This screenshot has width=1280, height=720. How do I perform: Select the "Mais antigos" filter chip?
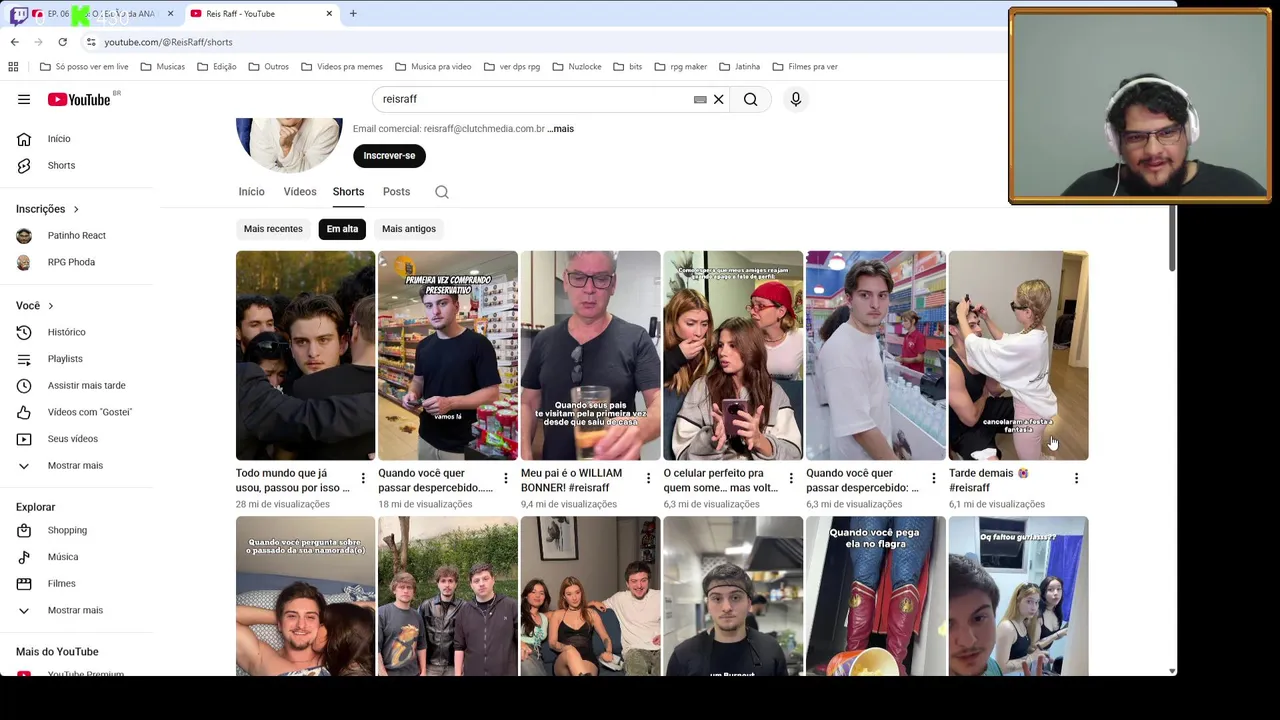[x=409, y=229]
